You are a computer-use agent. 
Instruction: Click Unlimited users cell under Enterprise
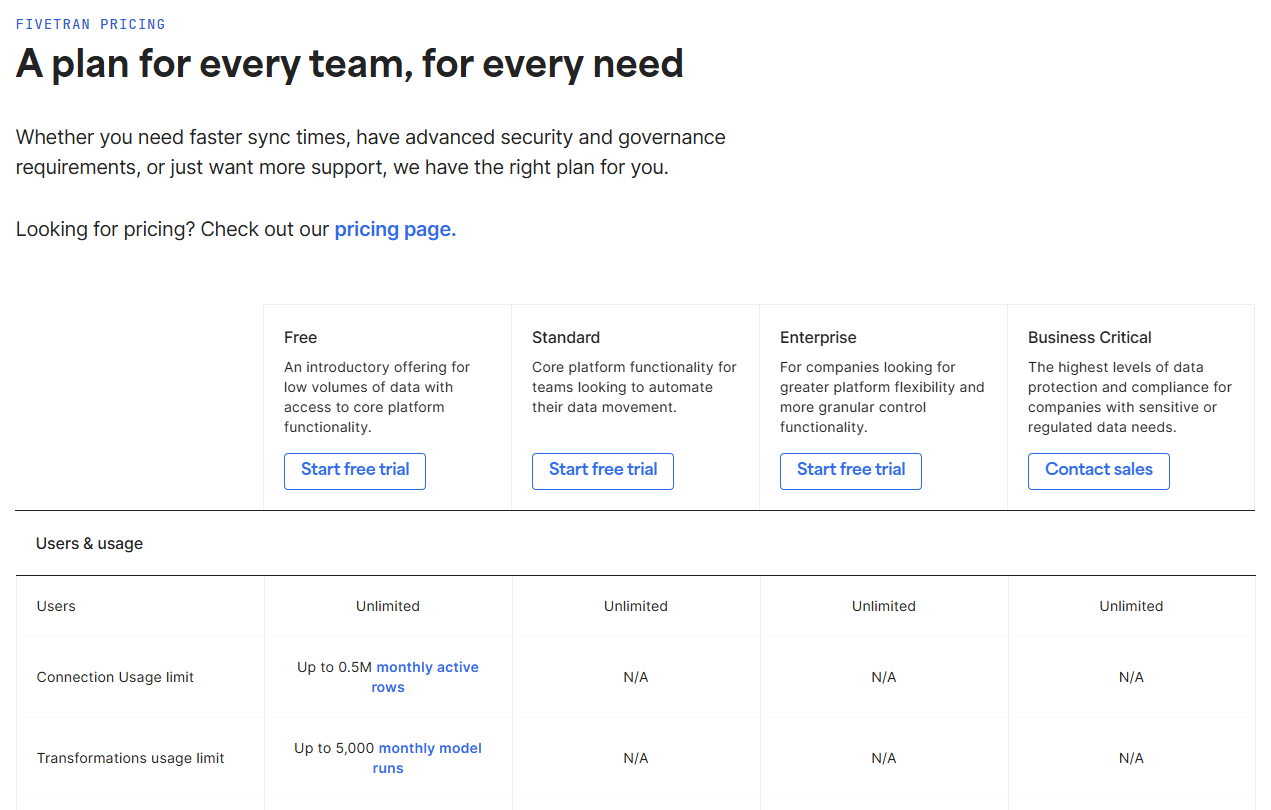click(x=884, y=606)
